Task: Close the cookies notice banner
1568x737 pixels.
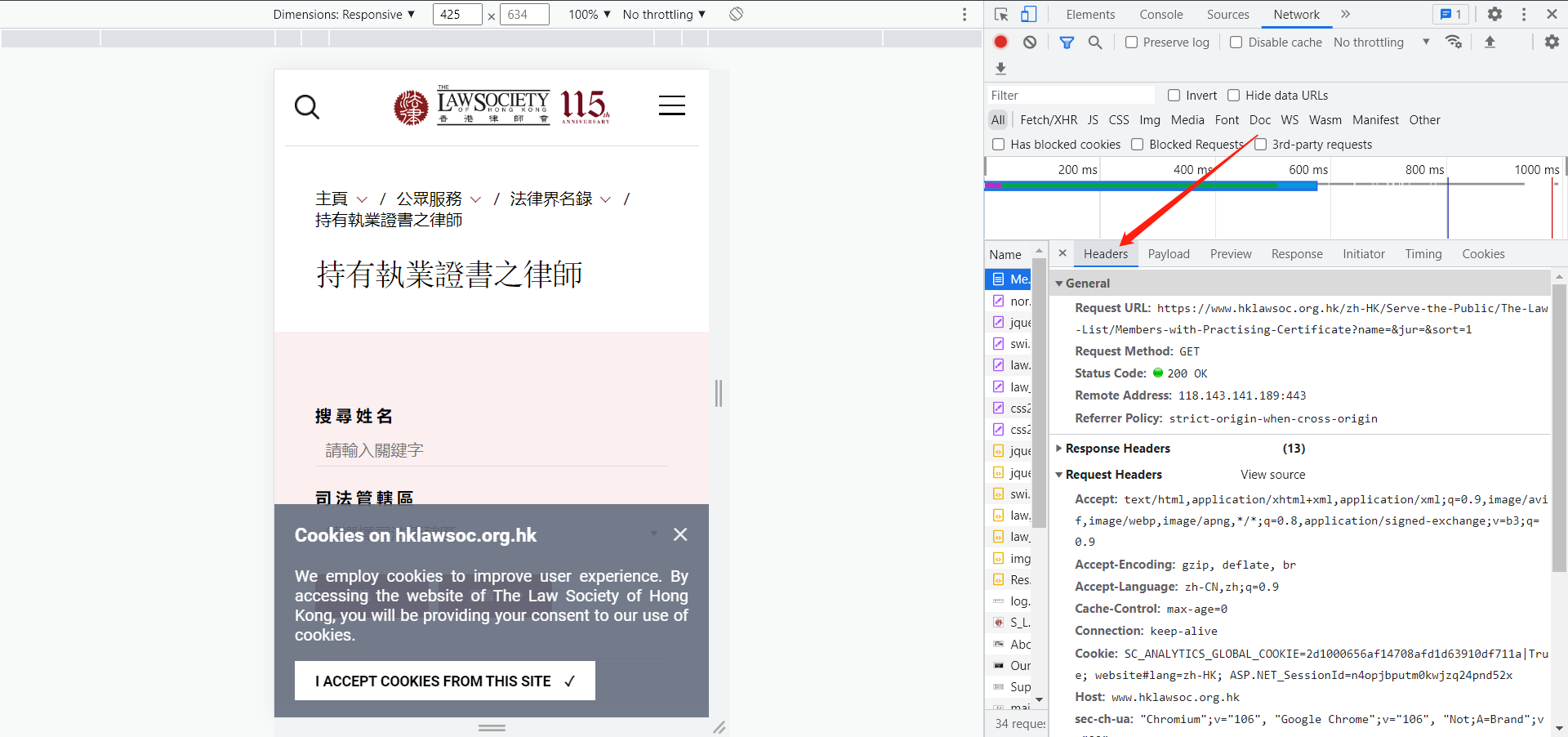Action: [x=680, y=534]
